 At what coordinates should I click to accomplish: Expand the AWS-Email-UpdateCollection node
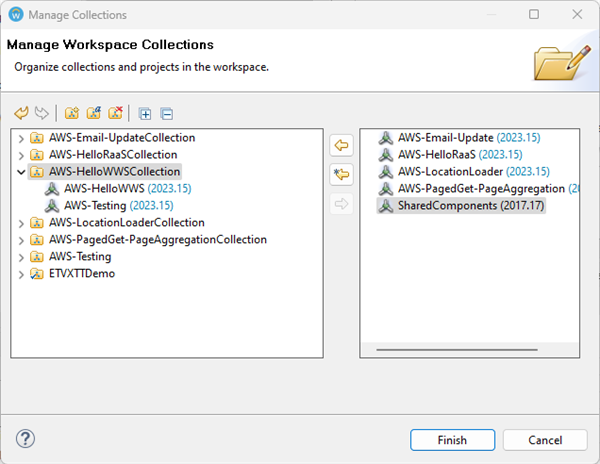21,138
